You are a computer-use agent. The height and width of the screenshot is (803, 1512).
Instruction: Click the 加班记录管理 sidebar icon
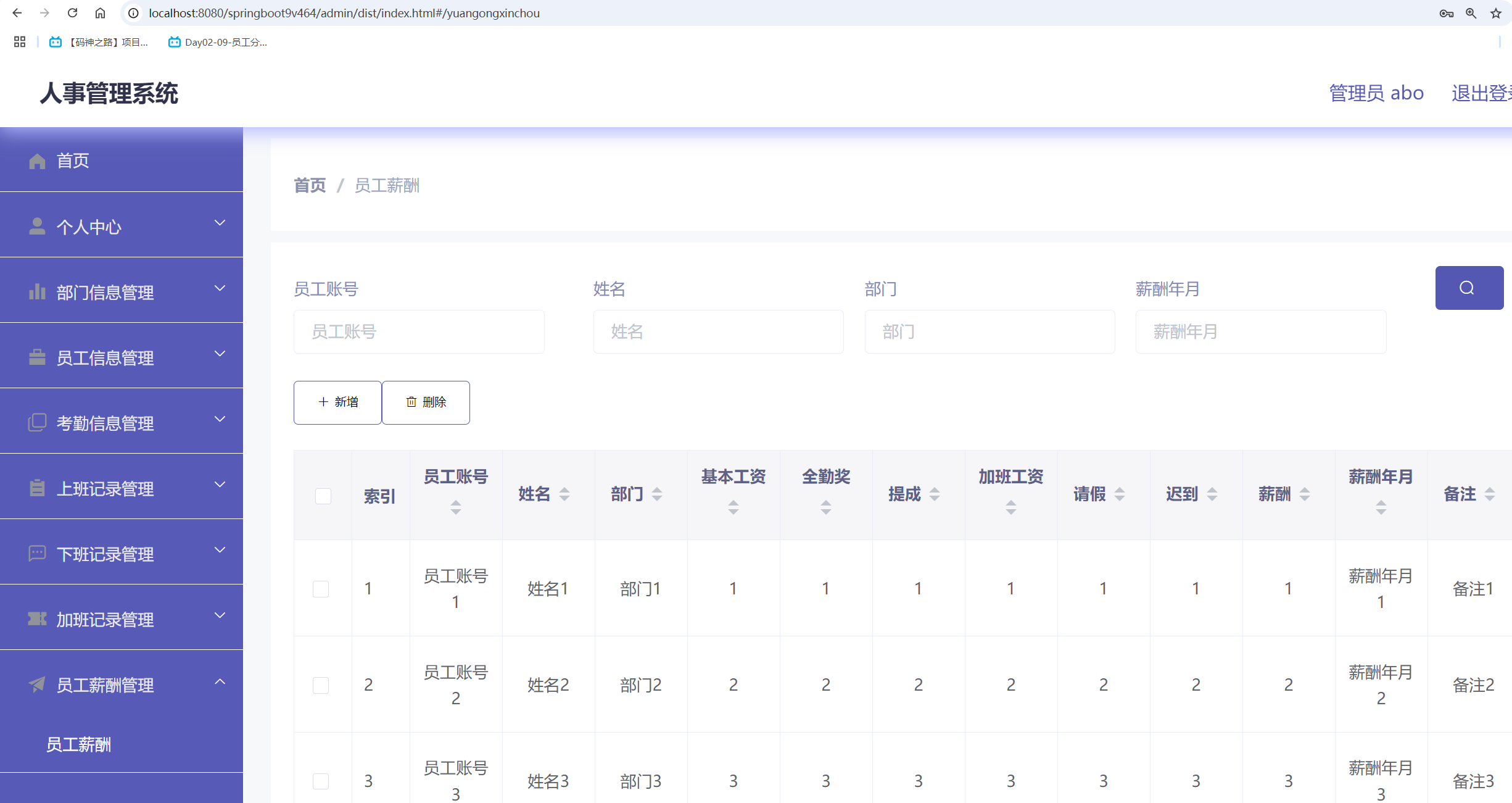(36, 619)
